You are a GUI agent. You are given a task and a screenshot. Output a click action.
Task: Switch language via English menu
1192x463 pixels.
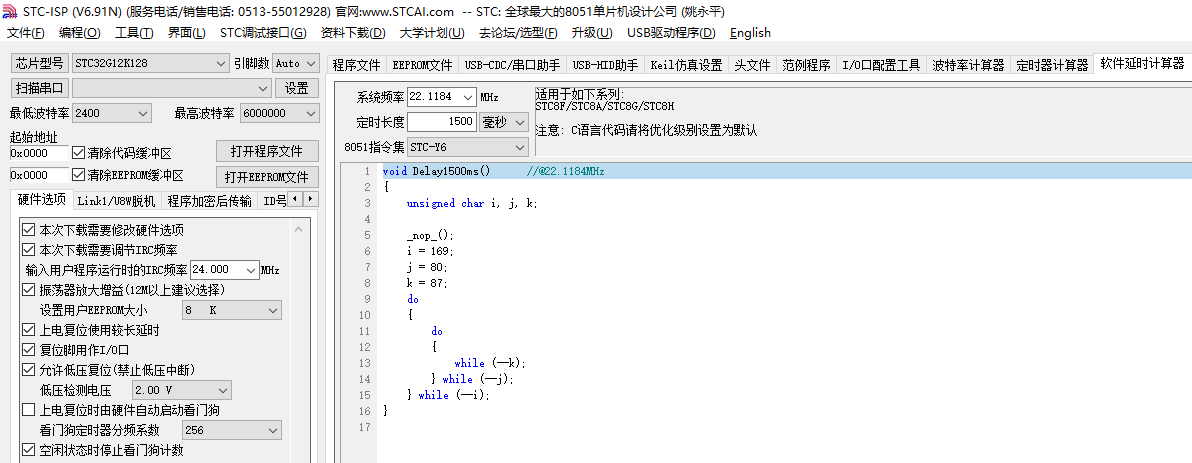750,33
